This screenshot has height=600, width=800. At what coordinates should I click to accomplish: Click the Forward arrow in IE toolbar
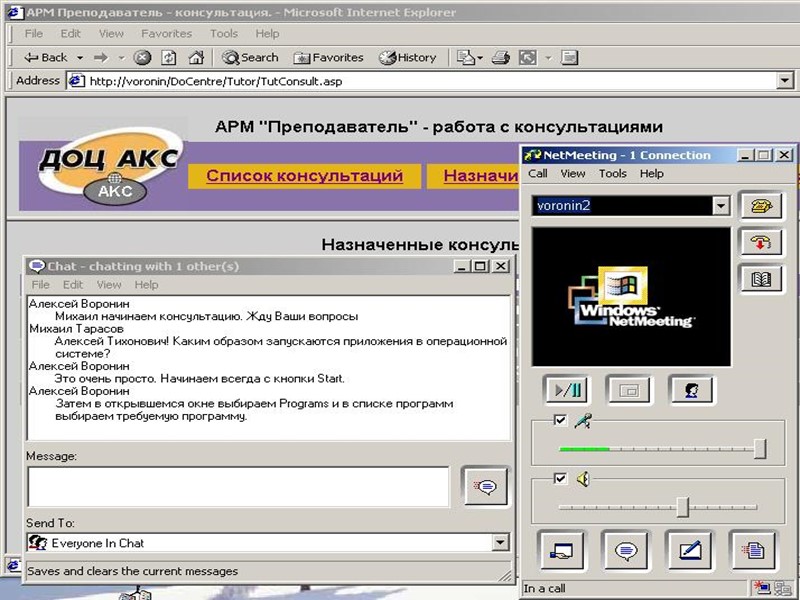click(x=101, y=58)
